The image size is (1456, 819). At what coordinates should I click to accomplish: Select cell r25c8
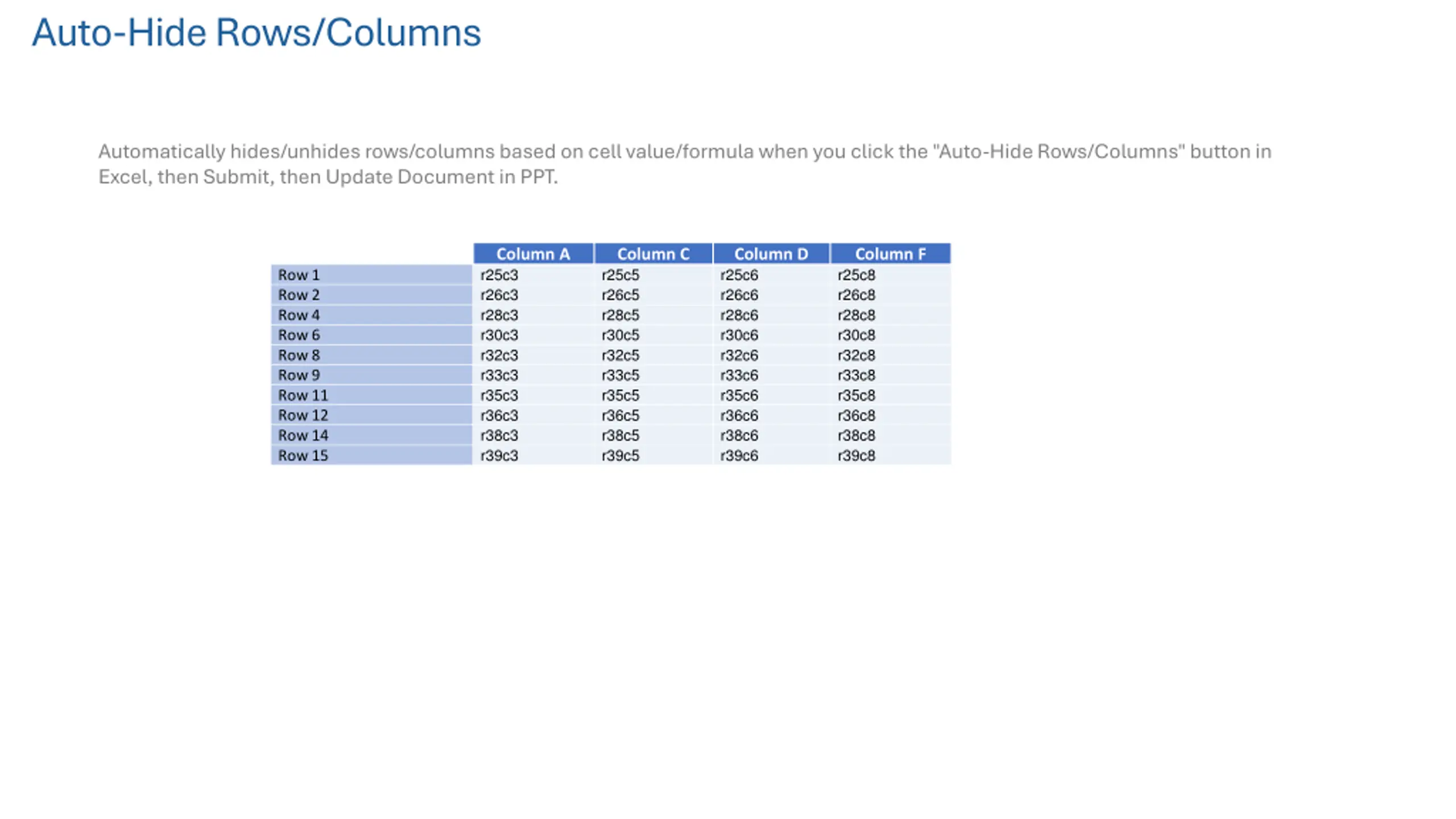[x=891, y=275]
